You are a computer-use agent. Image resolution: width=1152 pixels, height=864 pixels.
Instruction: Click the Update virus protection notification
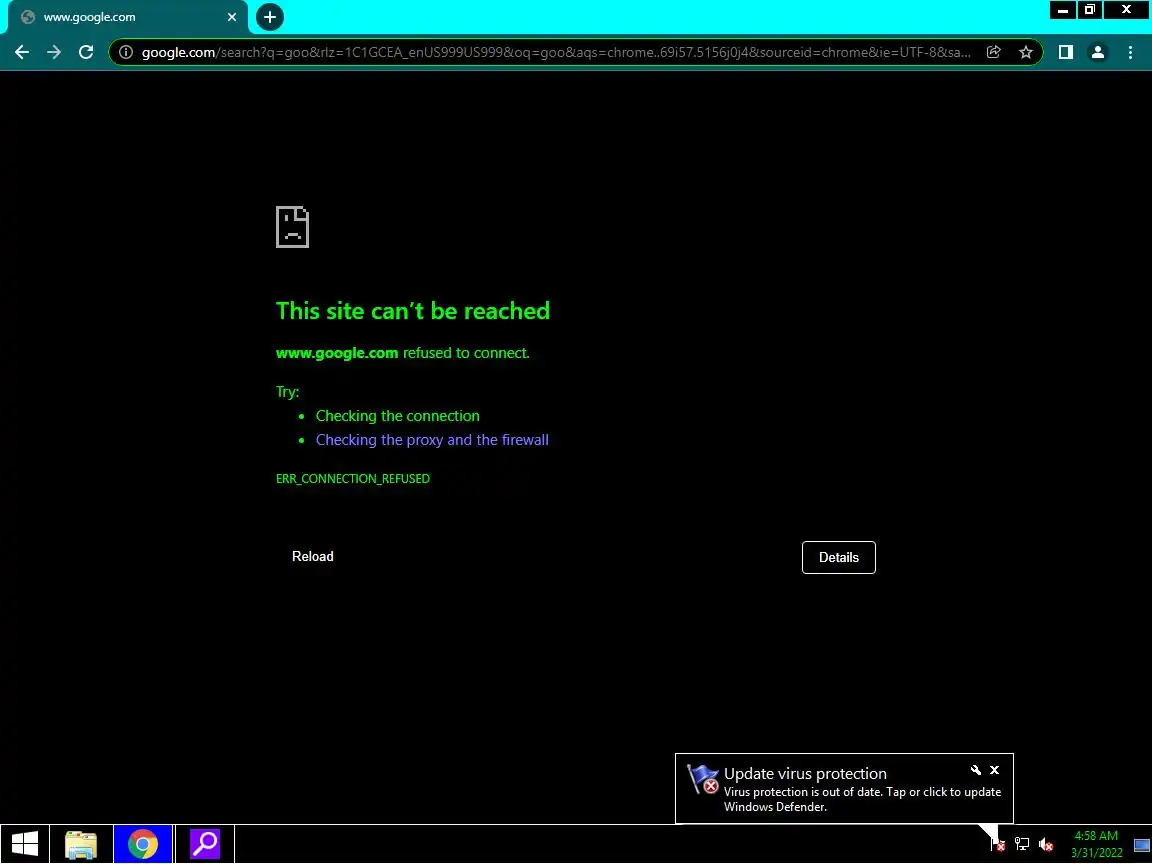click(x=844, y=788)
